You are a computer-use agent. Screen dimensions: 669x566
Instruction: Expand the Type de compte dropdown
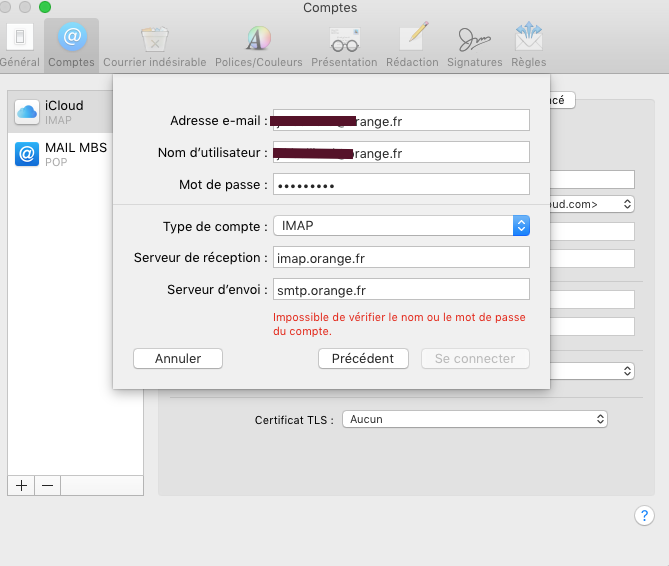(401, 226)
